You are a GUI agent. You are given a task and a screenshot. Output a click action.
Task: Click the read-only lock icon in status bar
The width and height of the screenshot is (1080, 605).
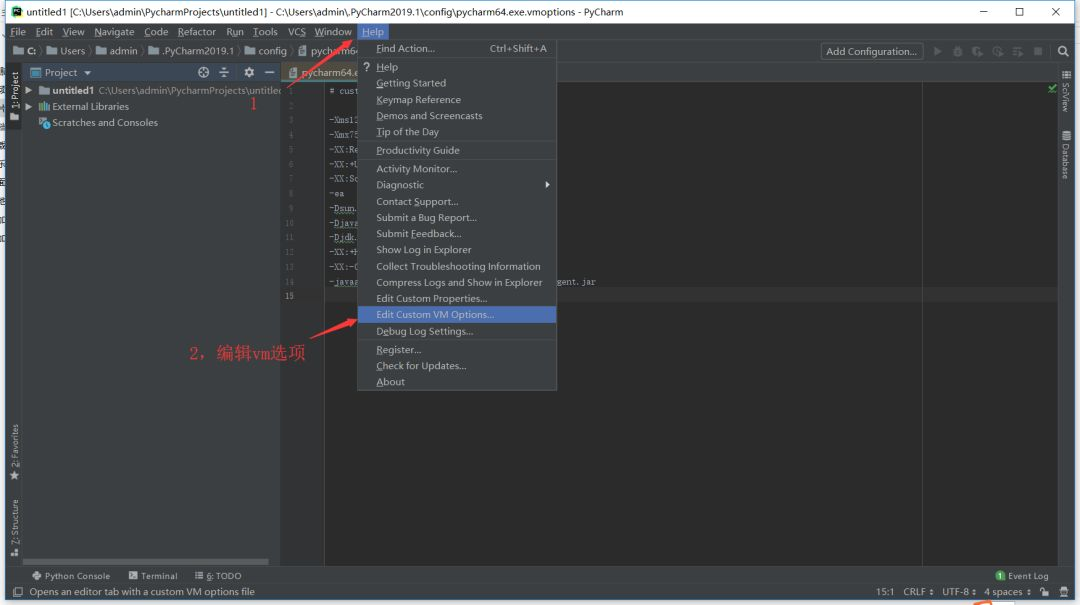point(1045,592)
